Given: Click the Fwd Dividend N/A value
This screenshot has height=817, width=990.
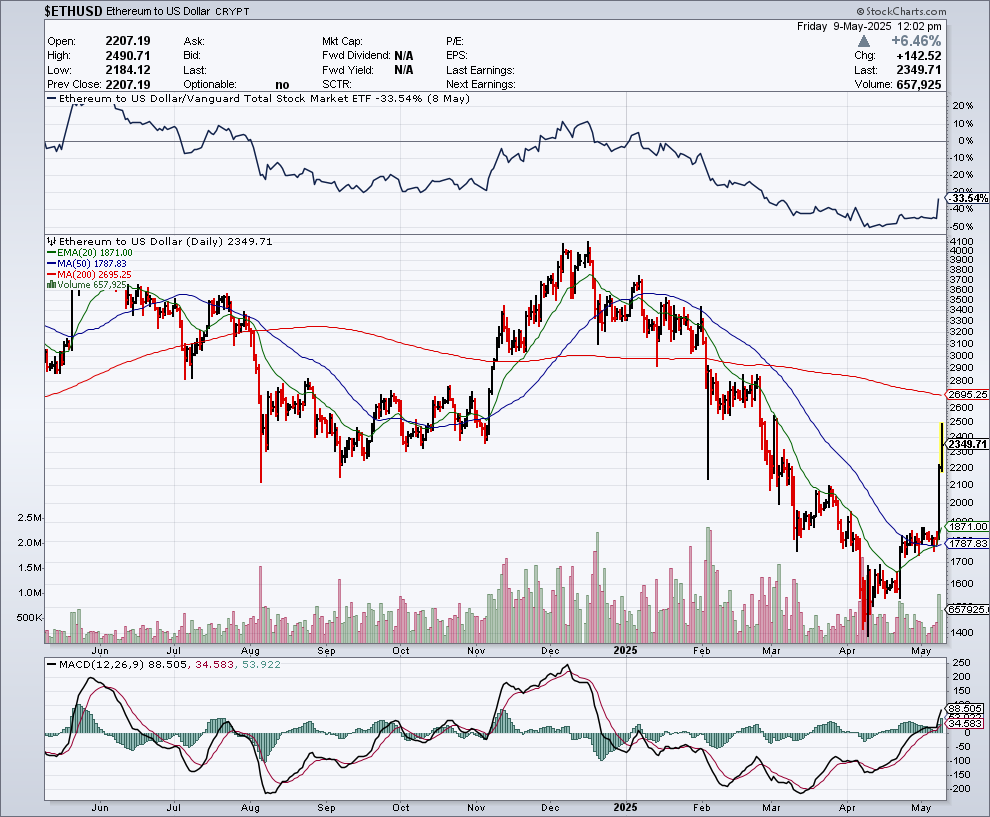Looking at the screenshot, I should coord(403,56).
